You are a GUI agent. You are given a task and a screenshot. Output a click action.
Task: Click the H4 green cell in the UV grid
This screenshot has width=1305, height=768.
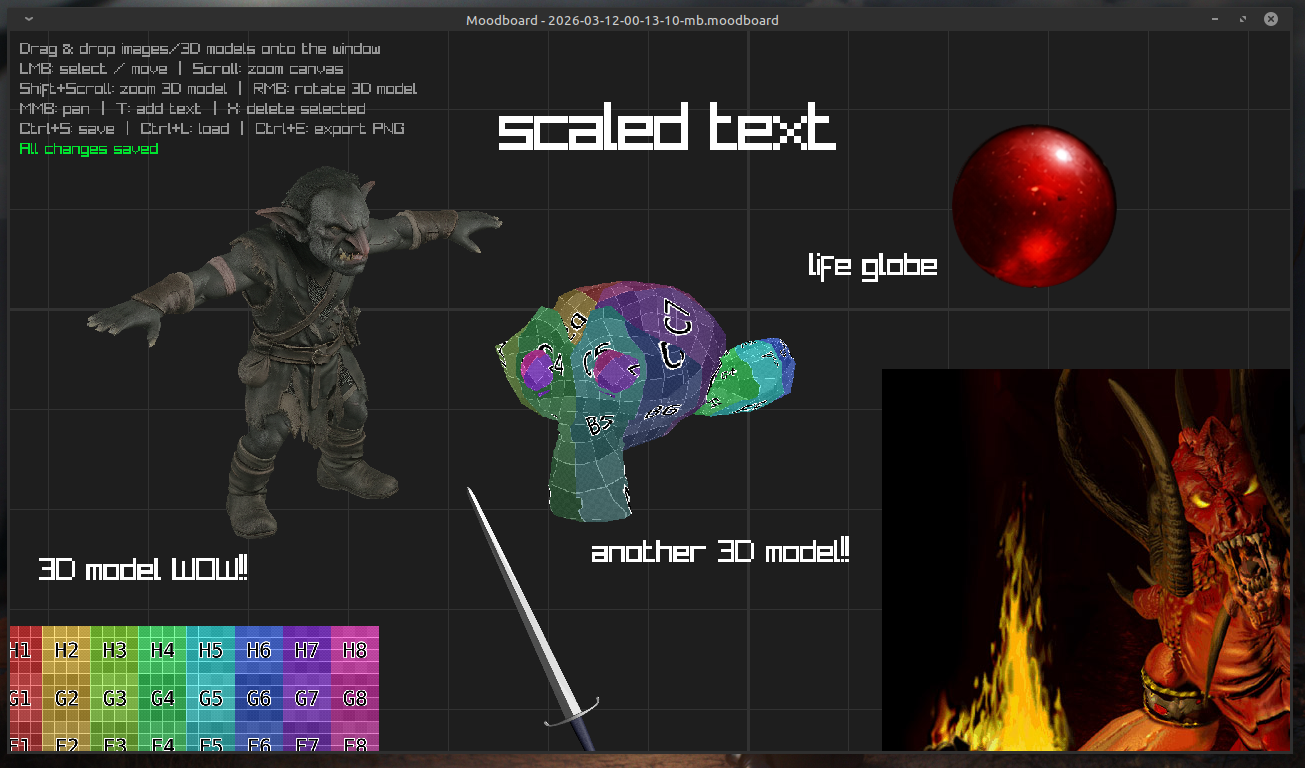(x=163, y=650)
